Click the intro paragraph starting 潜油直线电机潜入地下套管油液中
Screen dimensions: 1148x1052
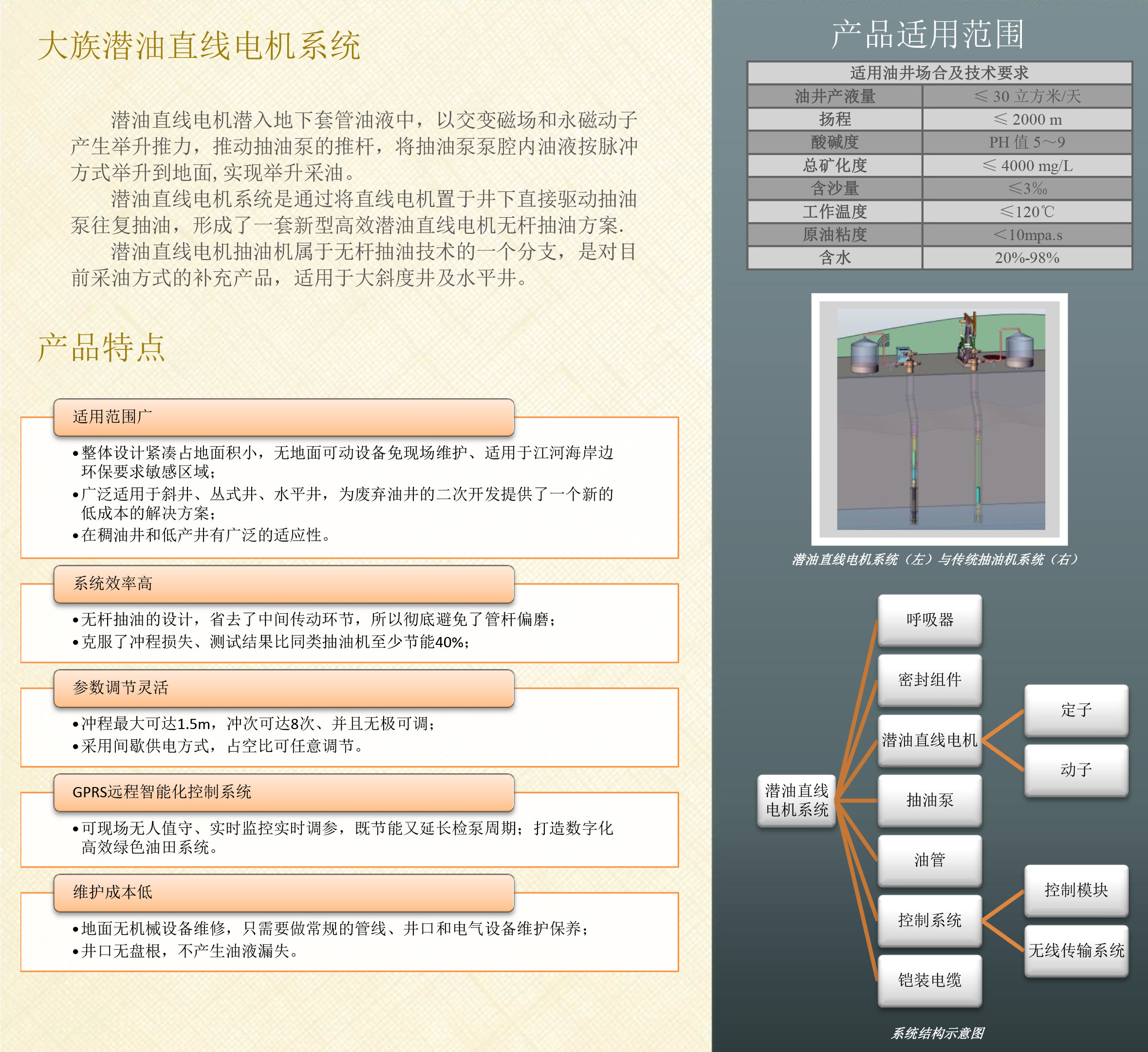click(354, 146)
